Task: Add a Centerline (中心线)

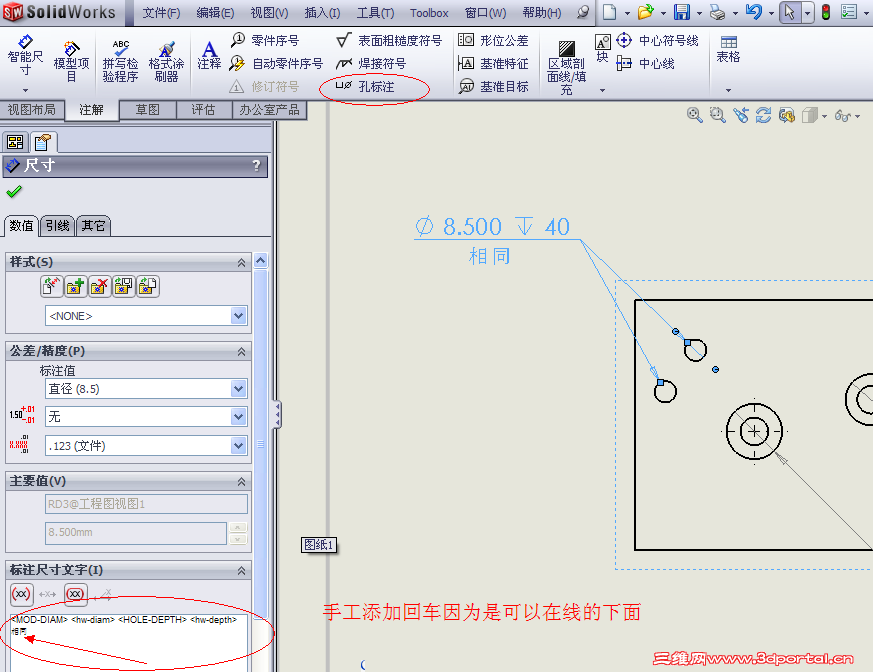Action: (x=645, y=63)
